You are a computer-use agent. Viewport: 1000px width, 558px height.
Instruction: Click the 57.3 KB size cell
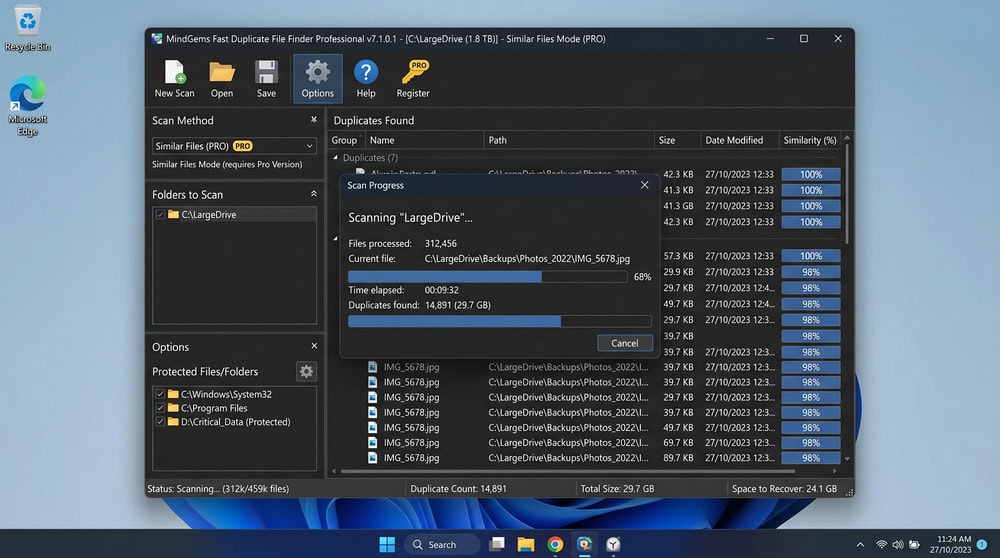678,256
